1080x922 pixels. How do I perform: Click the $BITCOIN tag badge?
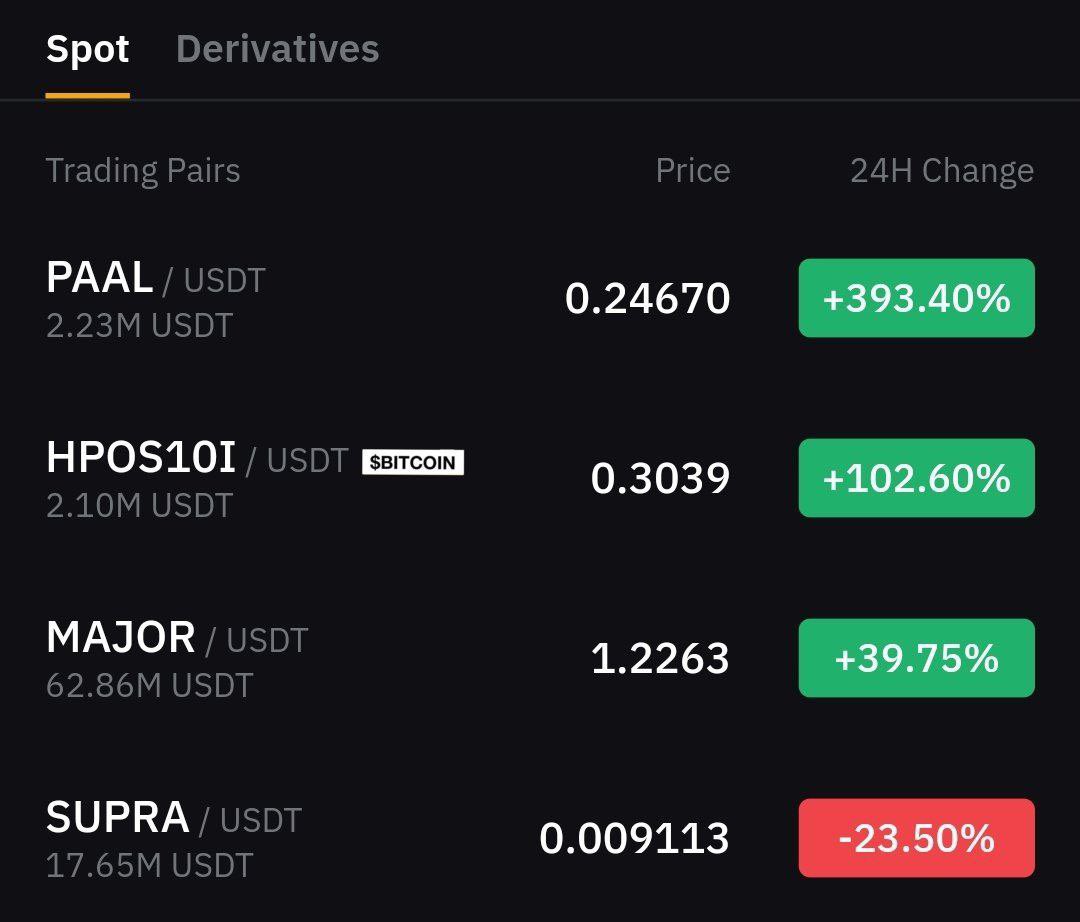413,462
